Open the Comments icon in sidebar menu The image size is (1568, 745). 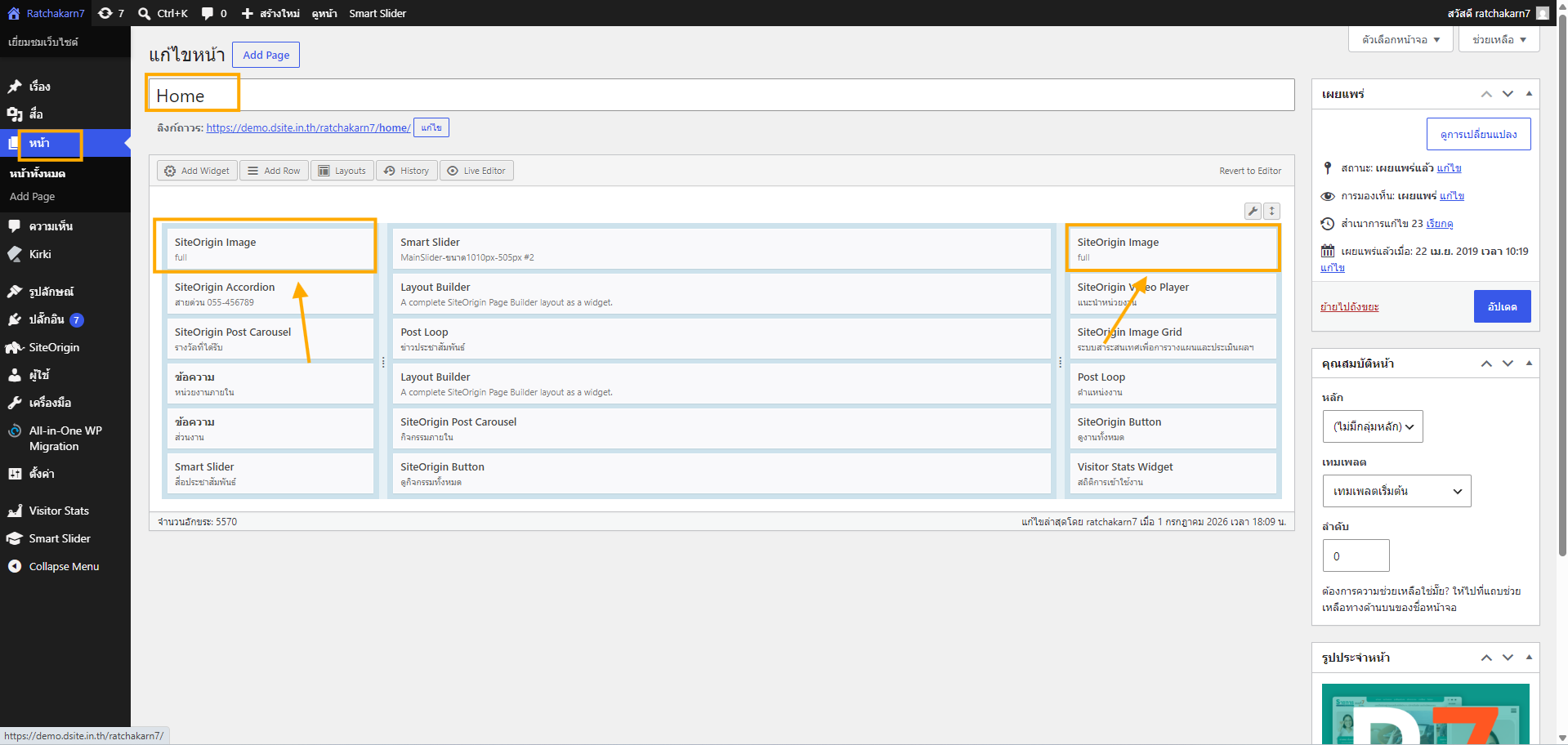pyautogui.click(x=15, y=226)
